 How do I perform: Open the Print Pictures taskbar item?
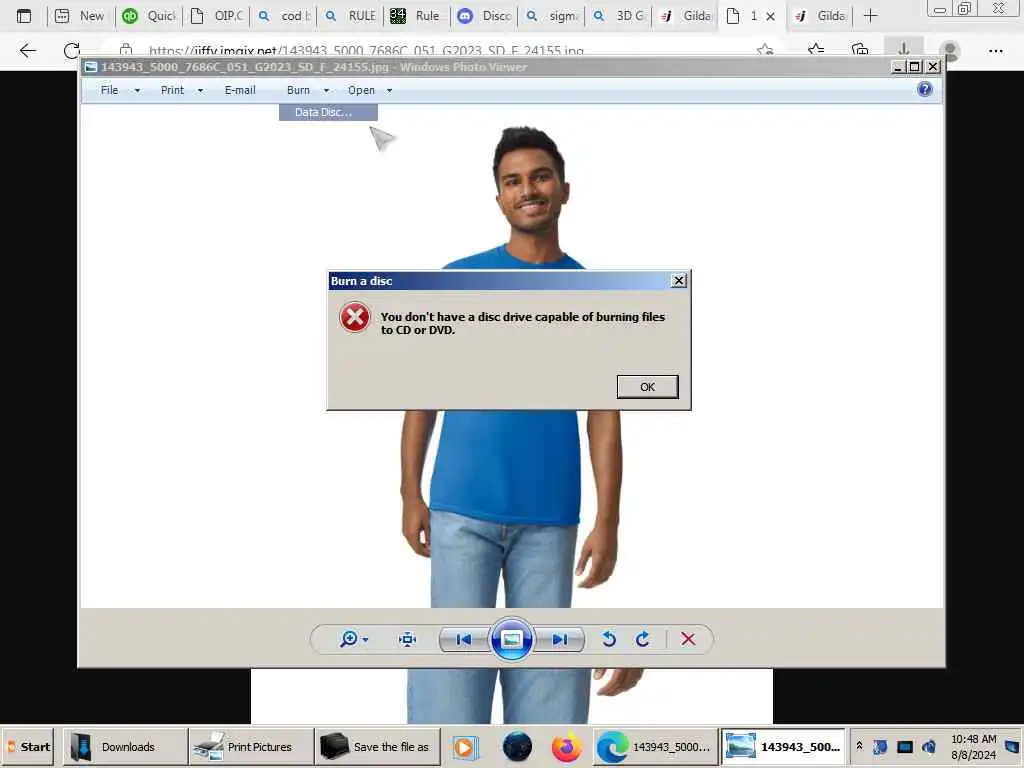point(251,746)
